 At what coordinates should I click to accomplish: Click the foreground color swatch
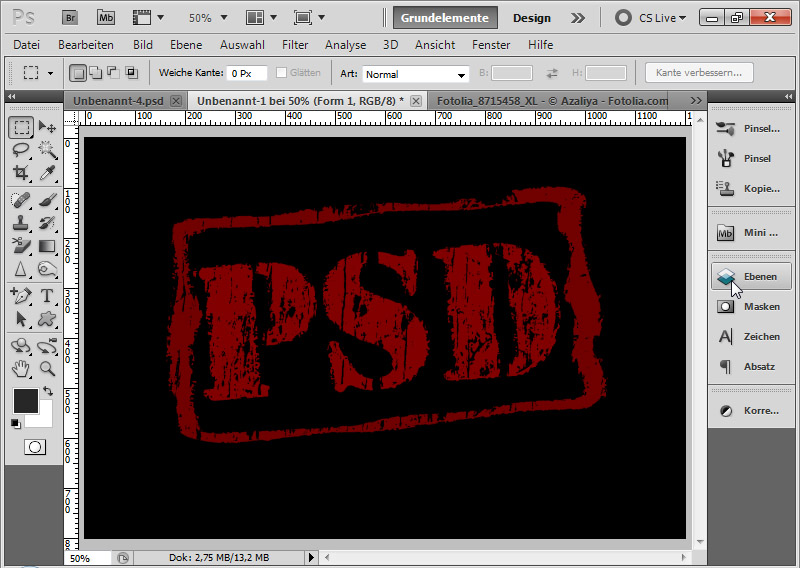(x=25, y=401)
